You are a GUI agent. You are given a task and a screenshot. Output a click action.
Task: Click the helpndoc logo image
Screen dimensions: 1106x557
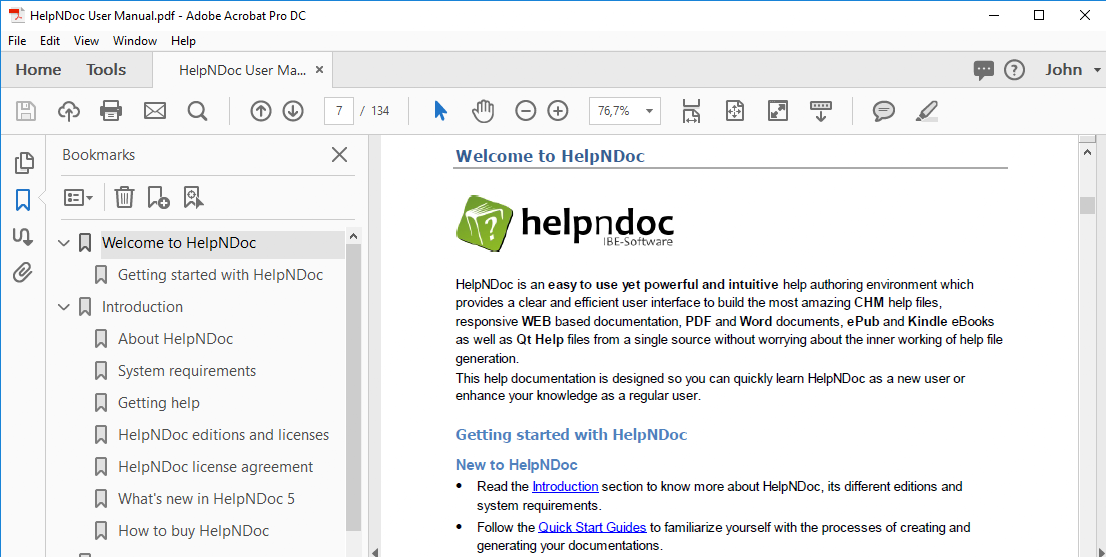tap(565, 224)
